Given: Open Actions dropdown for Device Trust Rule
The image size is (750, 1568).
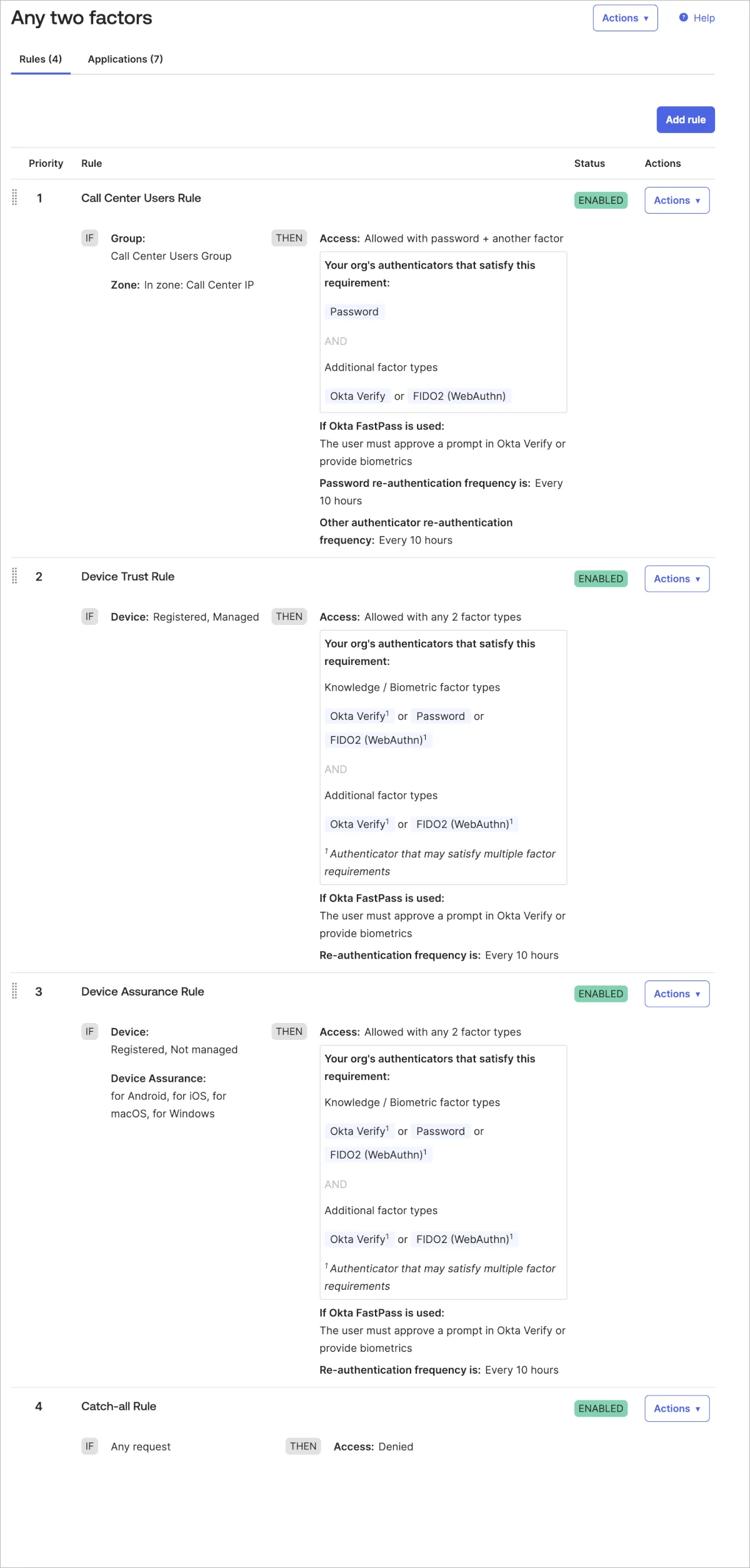Looking at the screenshot, I should click(676, 579).
